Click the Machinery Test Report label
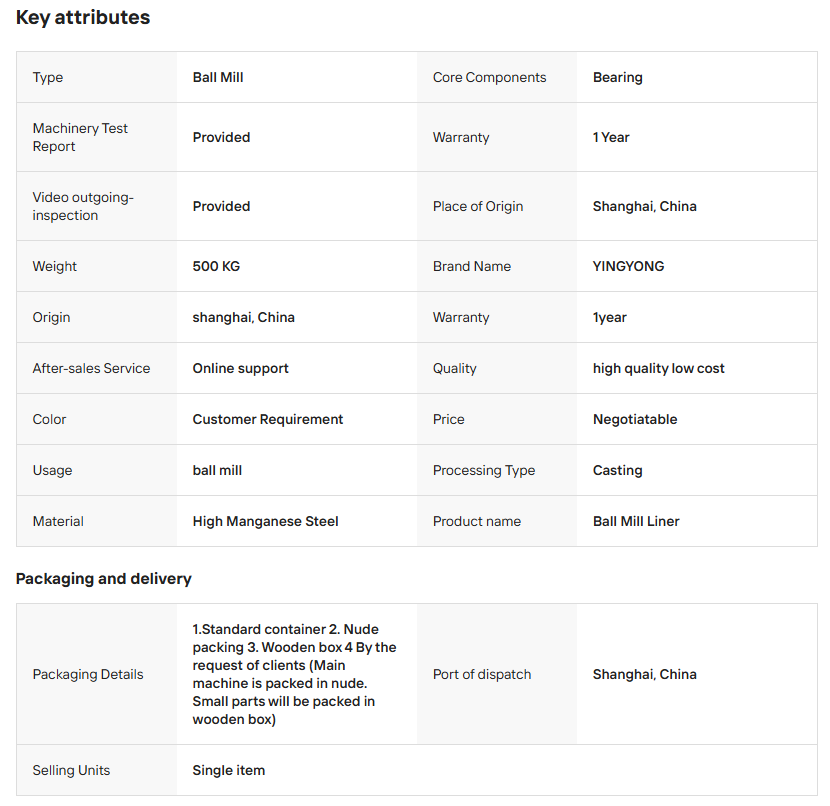The image size is (830, 806). (x=80, y=137)
